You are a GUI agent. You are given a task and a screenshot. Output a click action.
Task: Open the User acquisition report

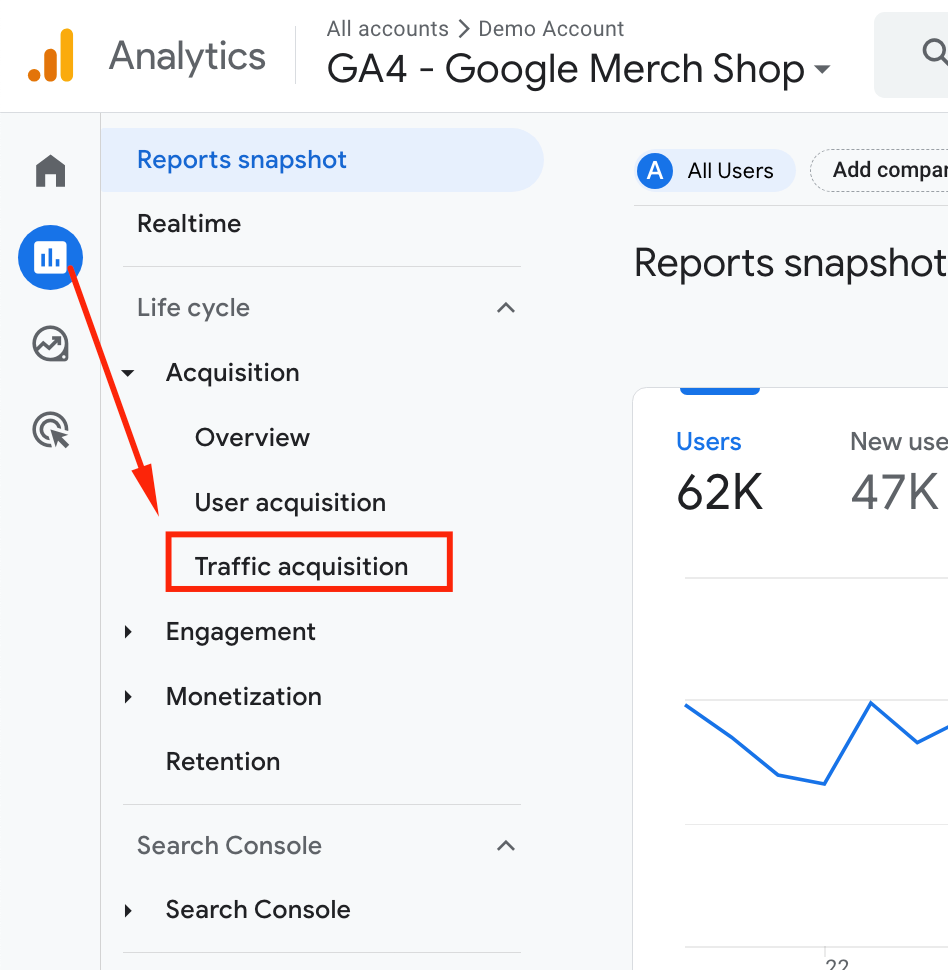290,502
